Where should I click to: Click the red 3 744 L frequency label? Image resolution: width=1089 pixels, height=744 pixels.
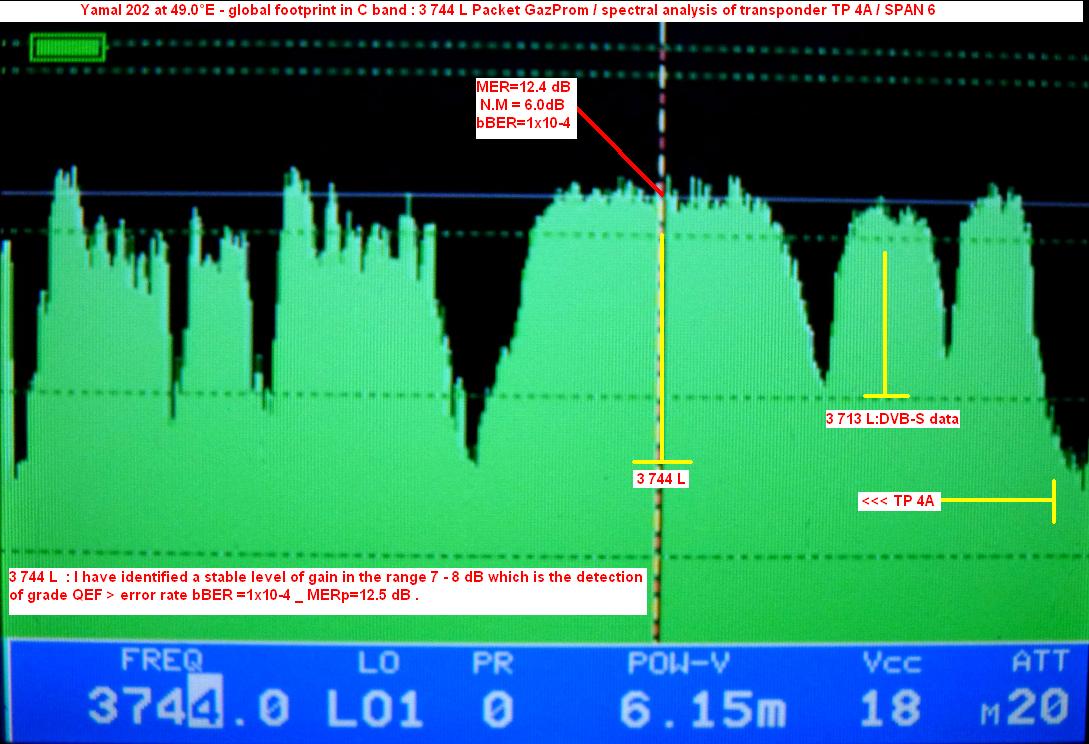tap(661, 479)
